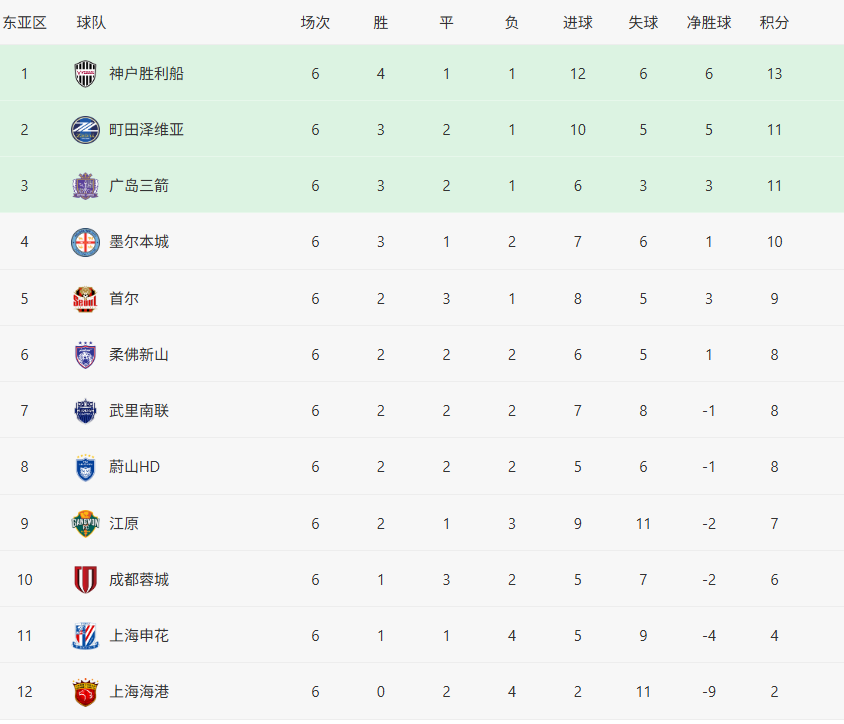844x724 pixels.
Task: Click the 首尔 team logo
Action: [x=85, y=298]
